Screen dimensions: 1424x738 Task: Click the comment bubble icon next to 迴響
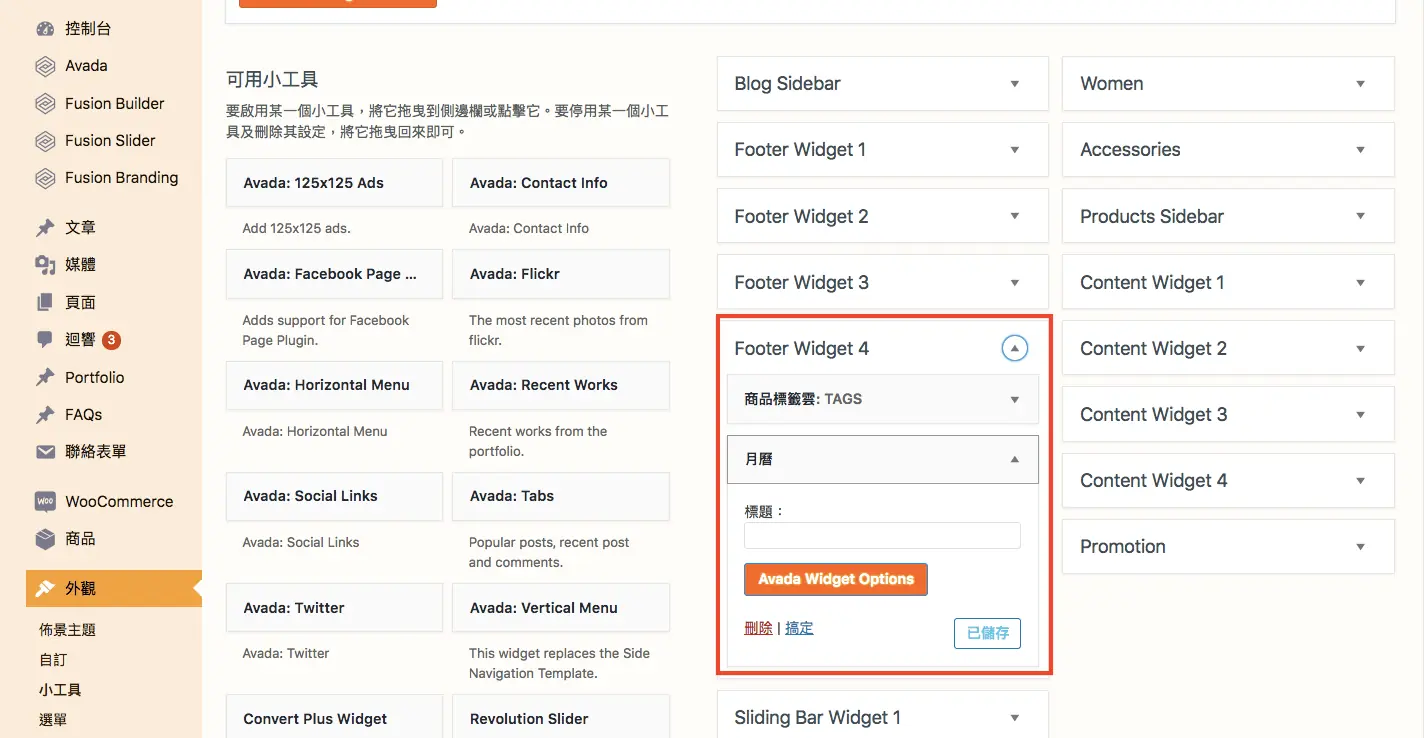click(x=45, y=340)
